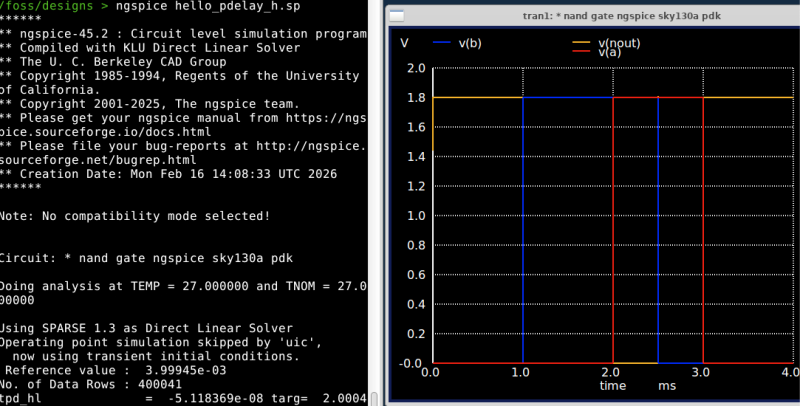
Task: Click the V unit label in plot
Action: click(x=404, y=43)
